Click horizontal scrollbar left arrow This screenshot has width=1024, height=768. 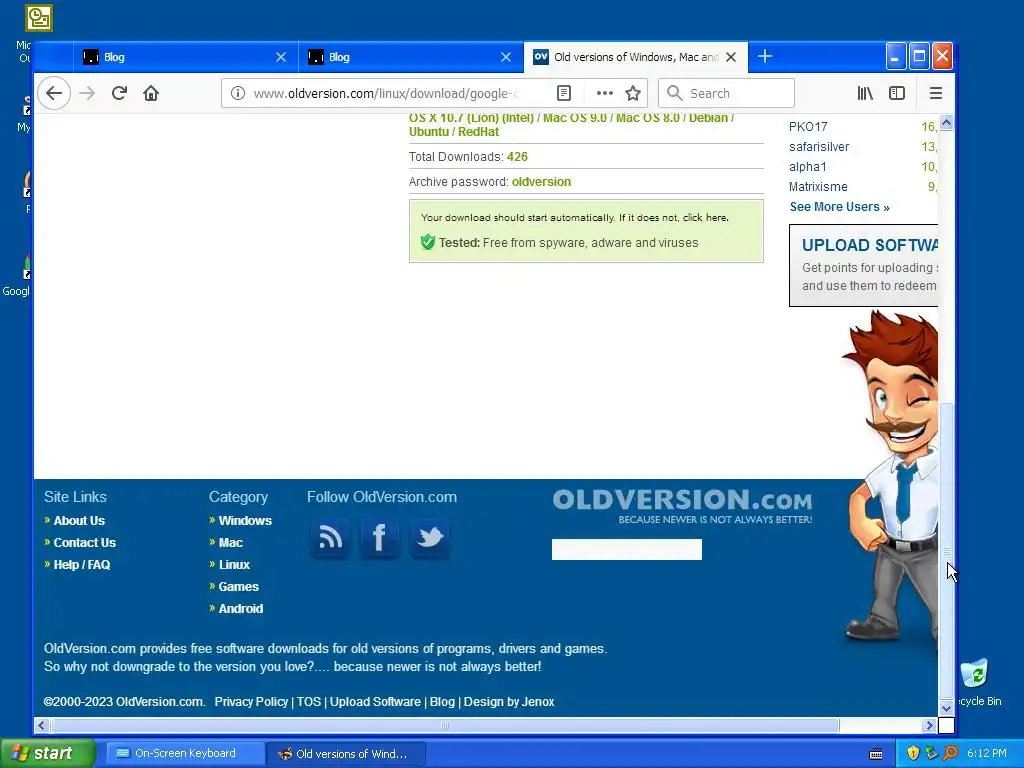click(42, 725)
